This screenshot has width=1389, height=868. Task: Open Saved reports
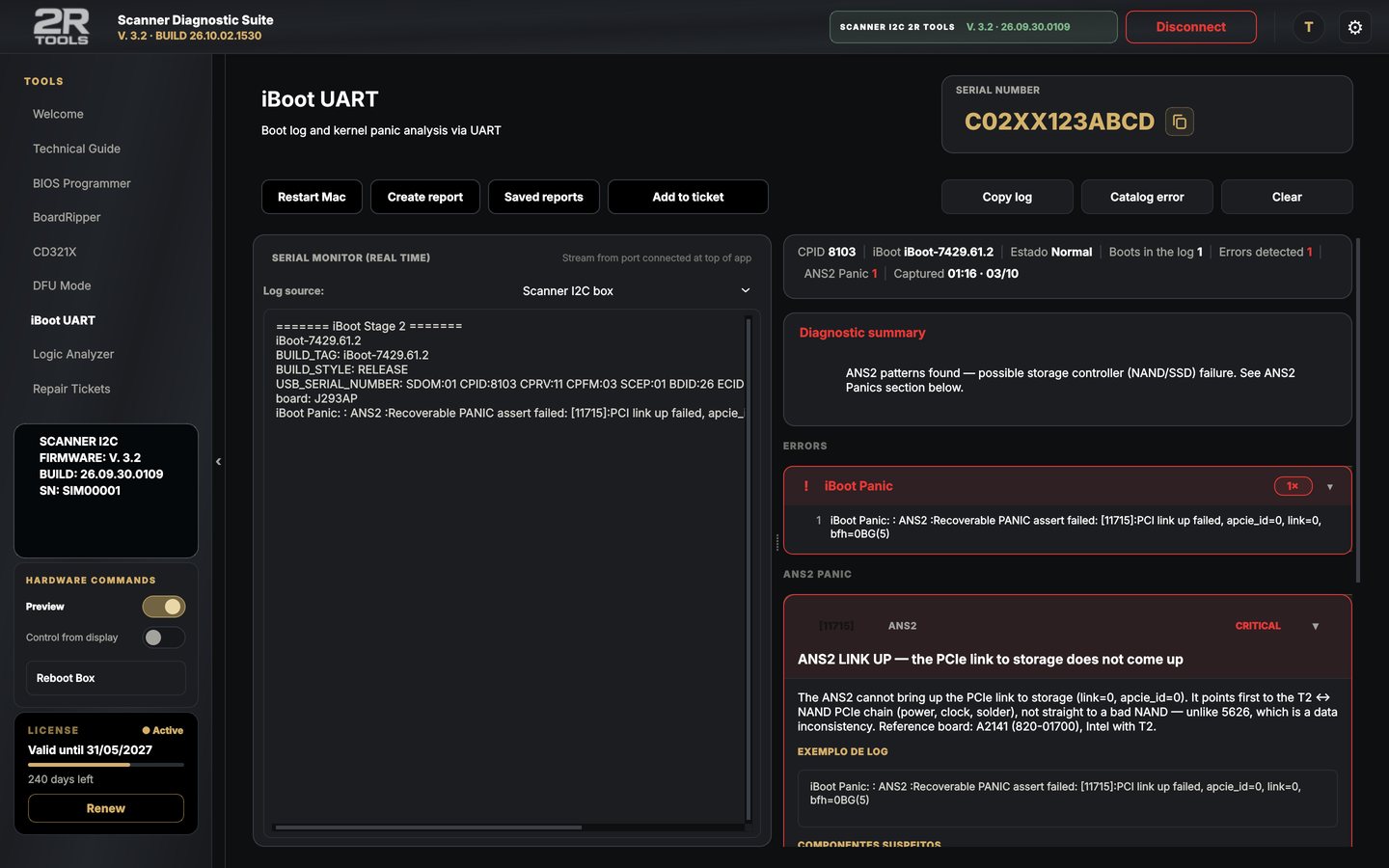coord(544,197)
